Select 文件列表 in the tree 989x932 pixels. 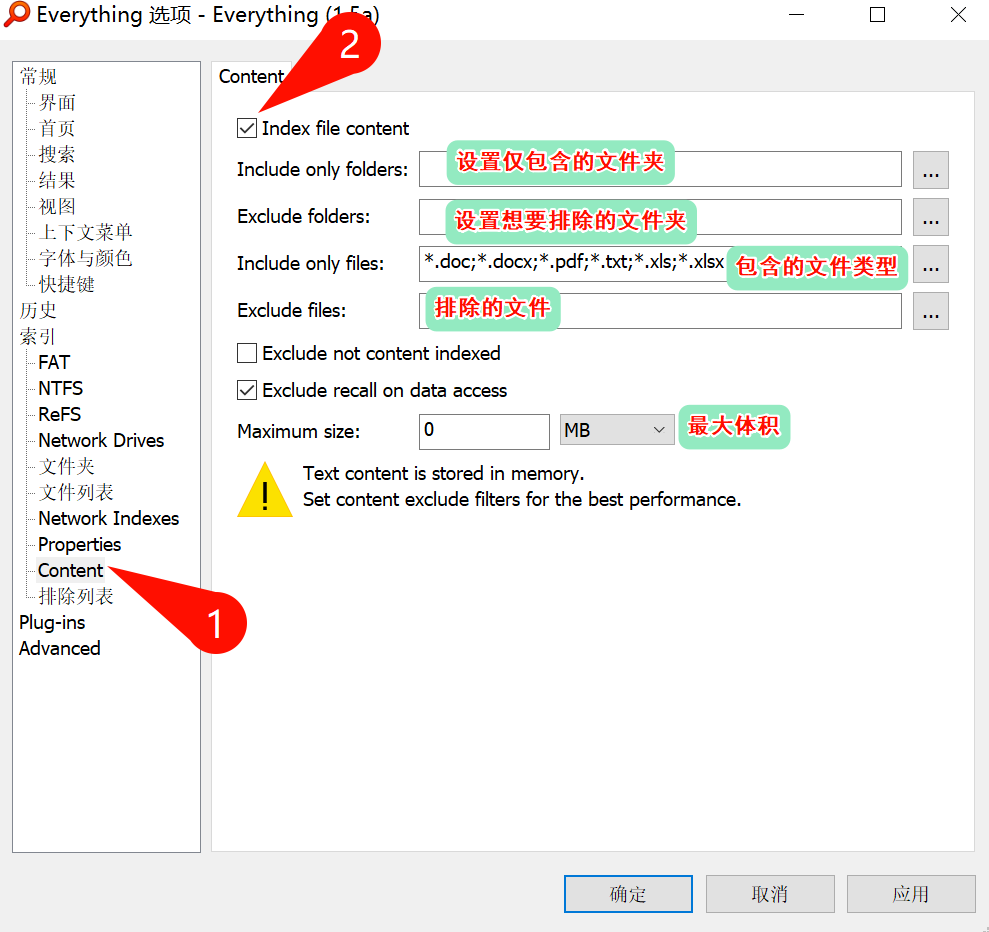click(x=76, y=492)
